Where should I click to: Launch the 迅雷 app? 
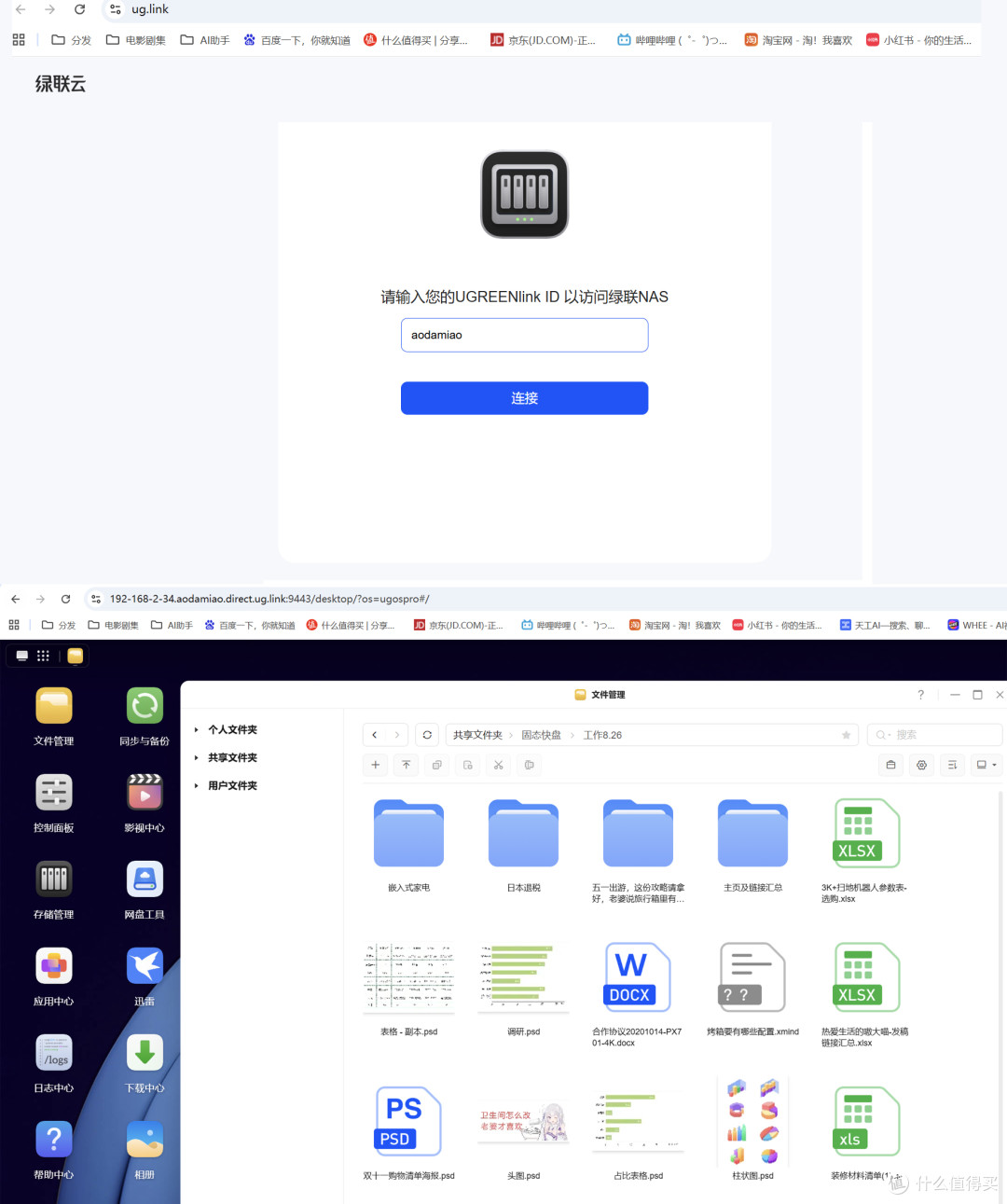click(145, 966)
